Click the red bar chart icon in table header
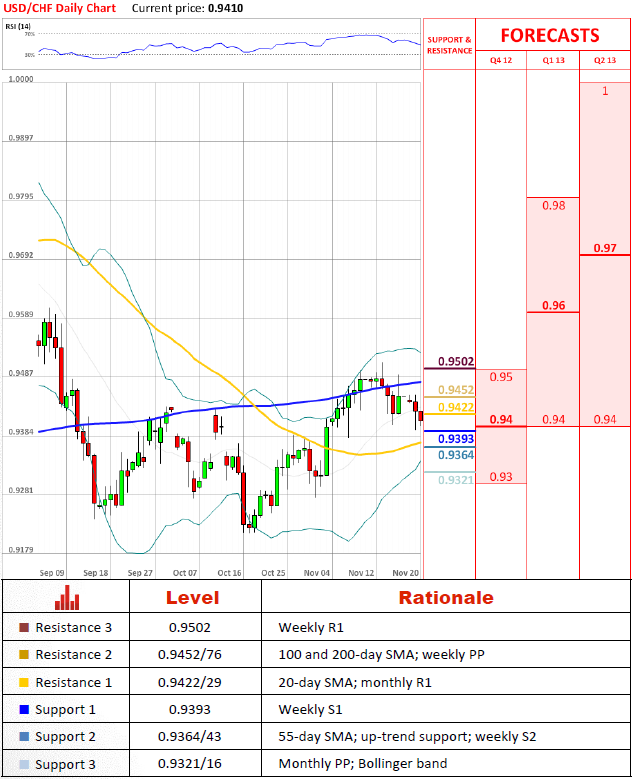The image size is (632, 779). point(67,598)
